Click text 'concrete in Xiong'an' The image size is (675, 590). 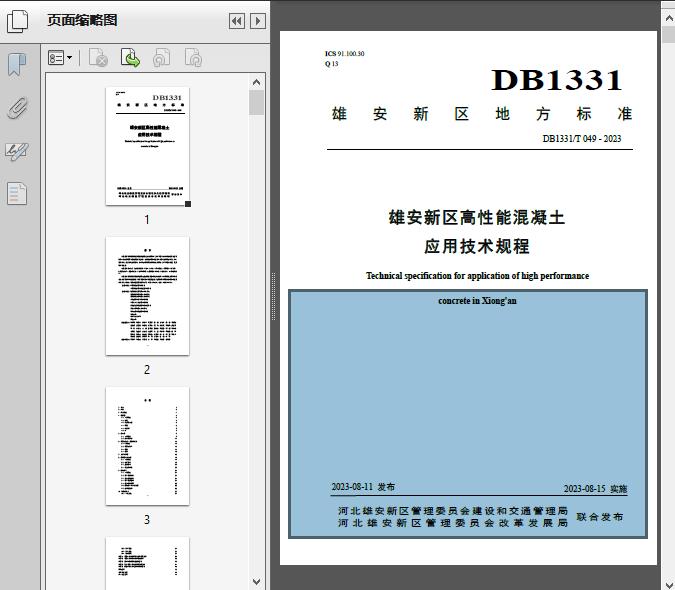[x=477, y=301]
